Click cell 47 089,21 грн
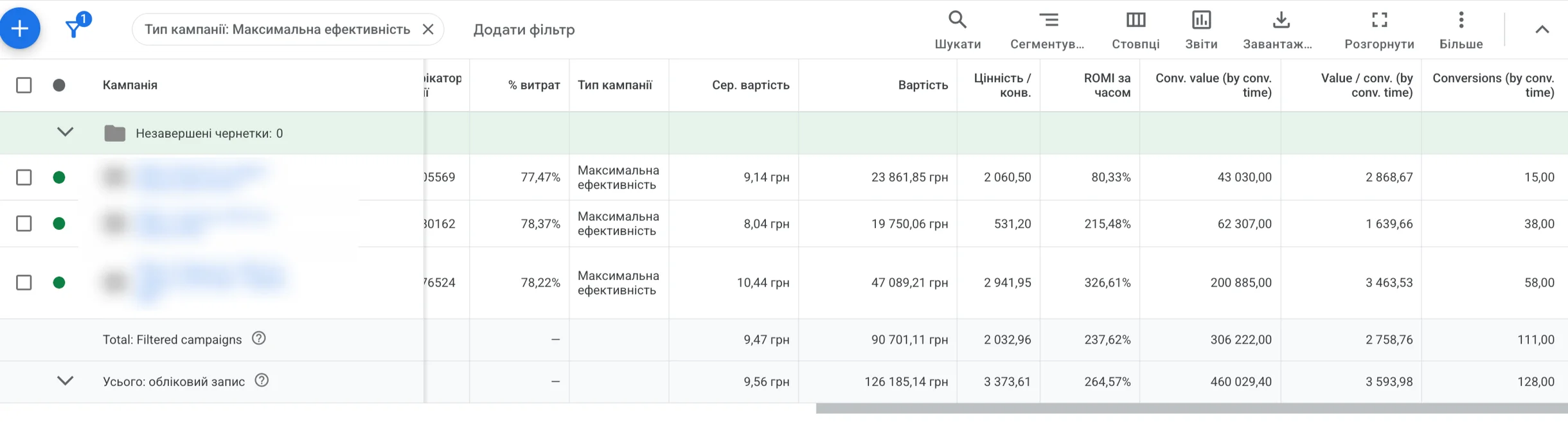This screenshot has height=431, width=1568. coord(909,283)
